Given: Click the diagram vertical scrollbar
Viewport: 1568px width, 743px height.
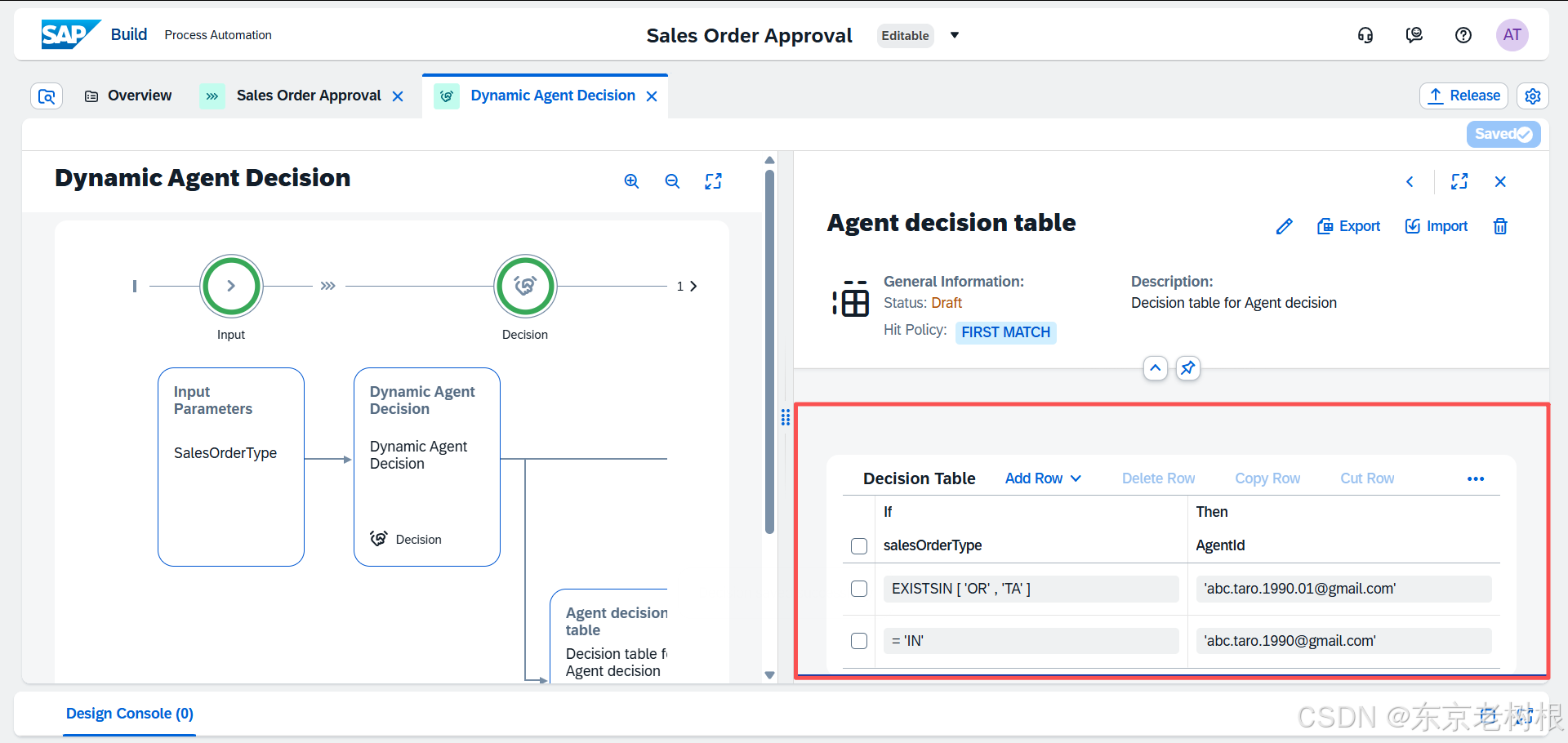Looking at the screenshot, I should (769, 351).
